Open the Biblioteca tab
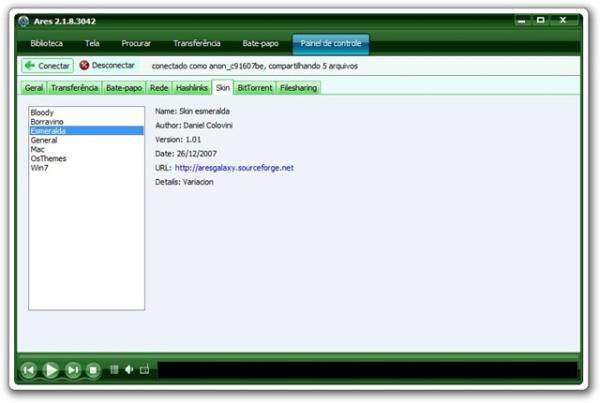The width and height of the screenshot is (600, 403). 47,43
